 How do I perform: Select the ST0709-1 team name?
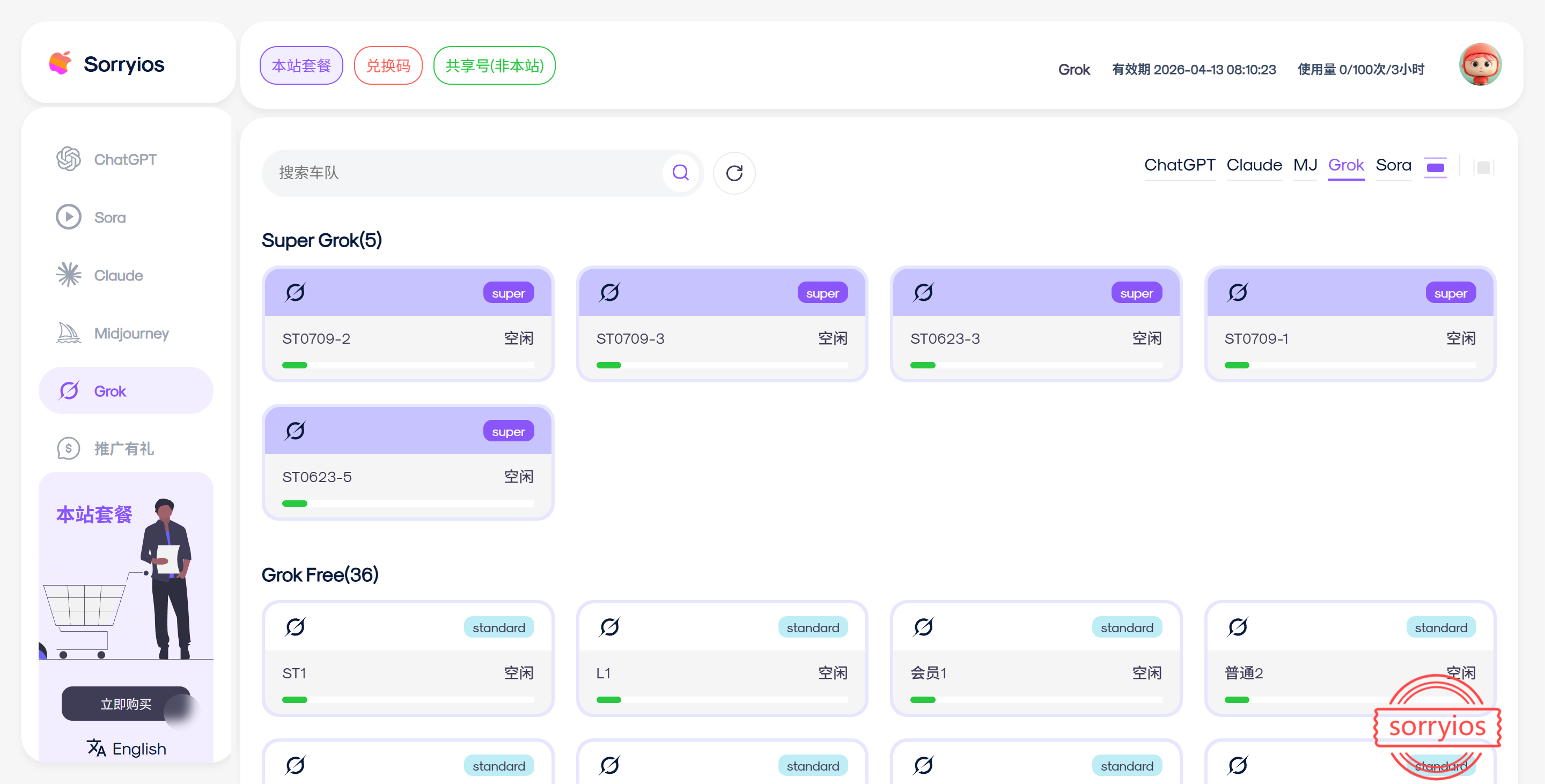(x=1256, y=339)
